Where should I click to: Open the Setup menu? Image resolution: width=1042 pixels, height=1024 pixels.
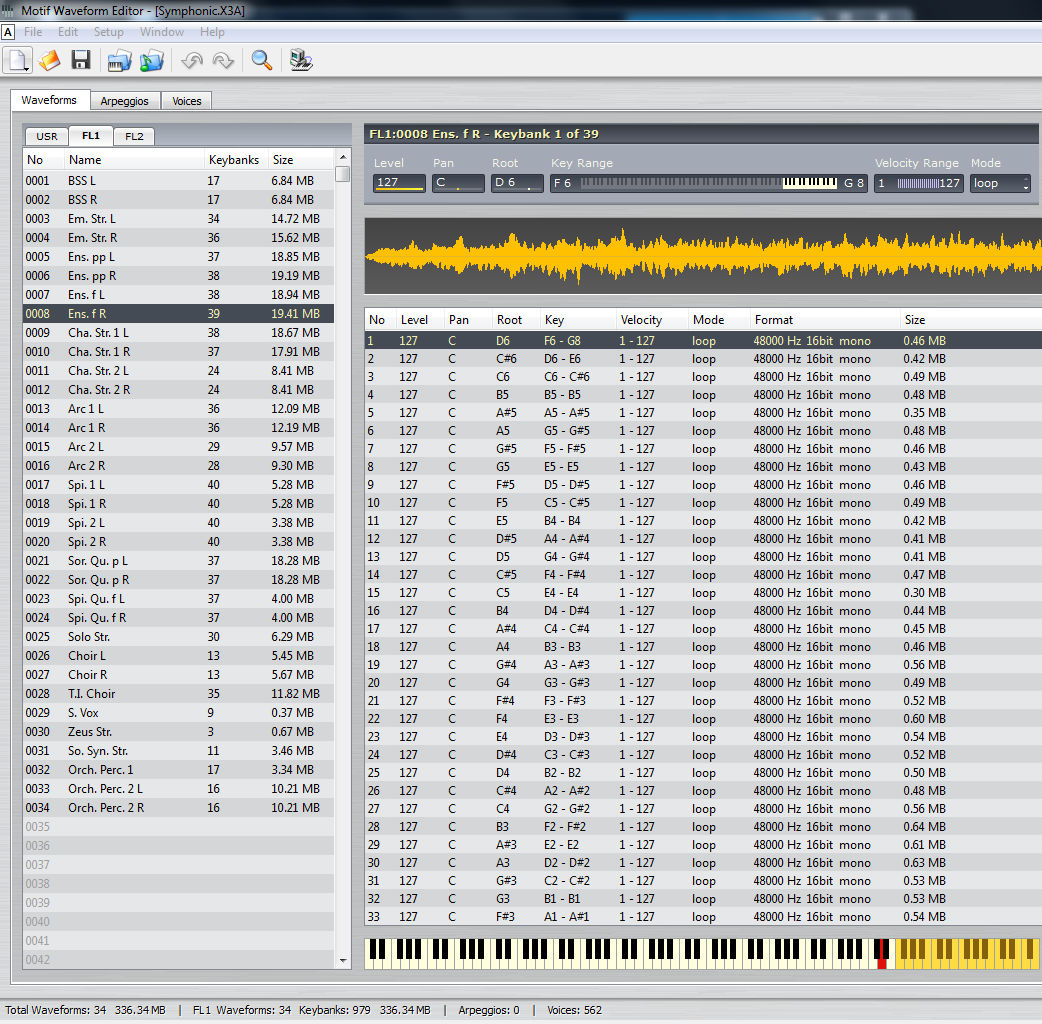pyautogui.click(x=108, y=32)
